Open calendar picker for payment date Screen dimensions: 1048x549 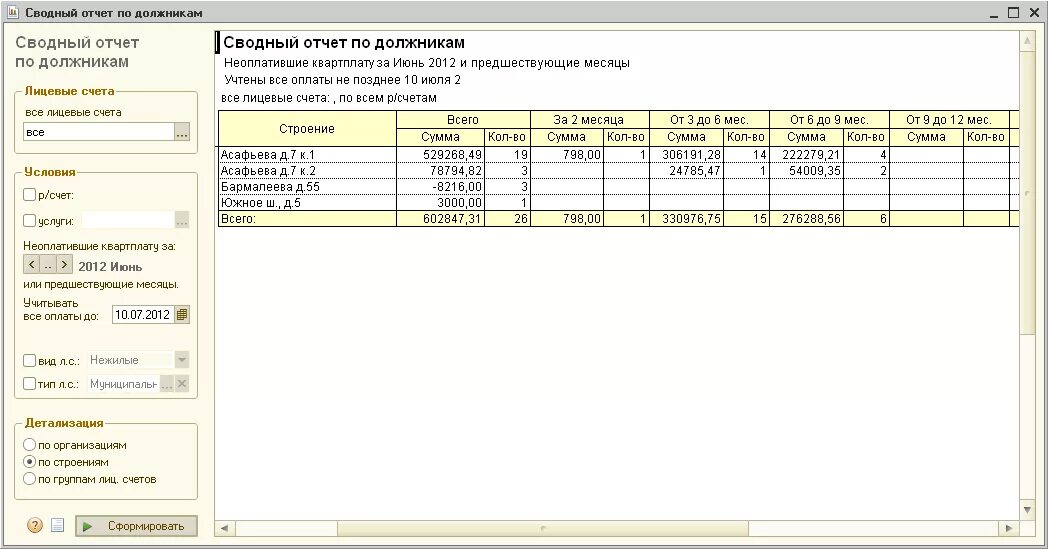[182, 314]
